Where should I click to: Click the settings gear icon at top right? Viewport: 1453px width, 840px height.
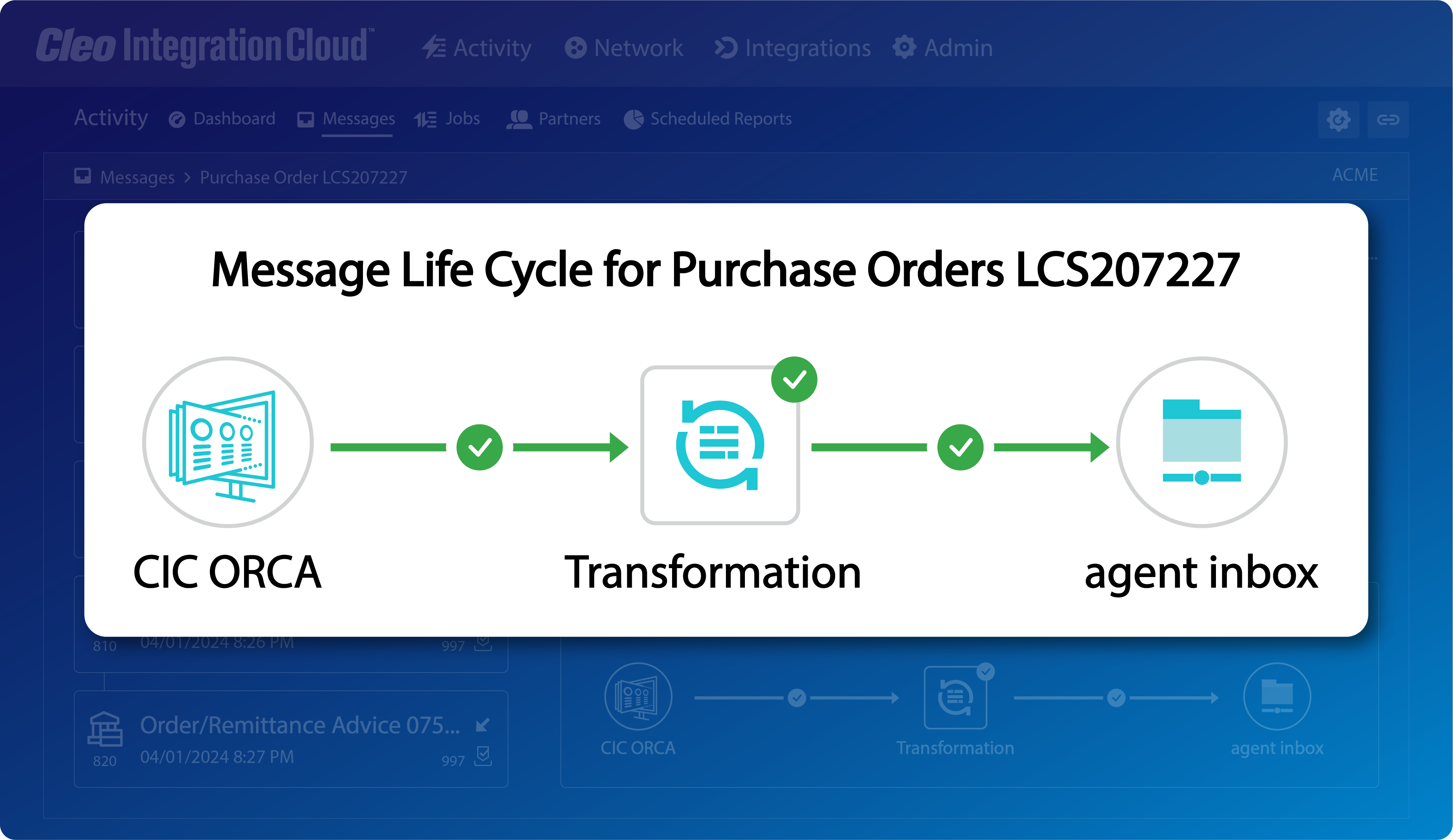click(1339, 119)
